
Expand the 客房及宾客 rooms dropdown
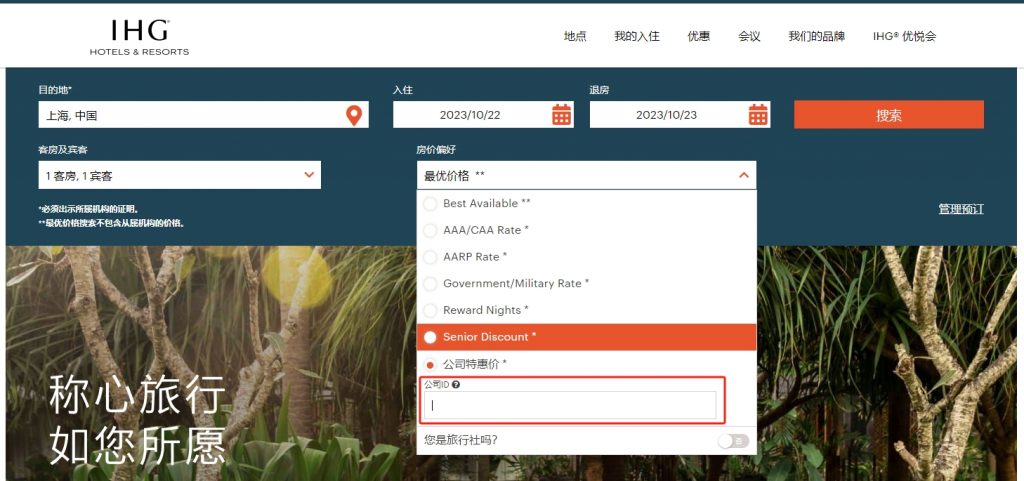[x=310, y=175]
